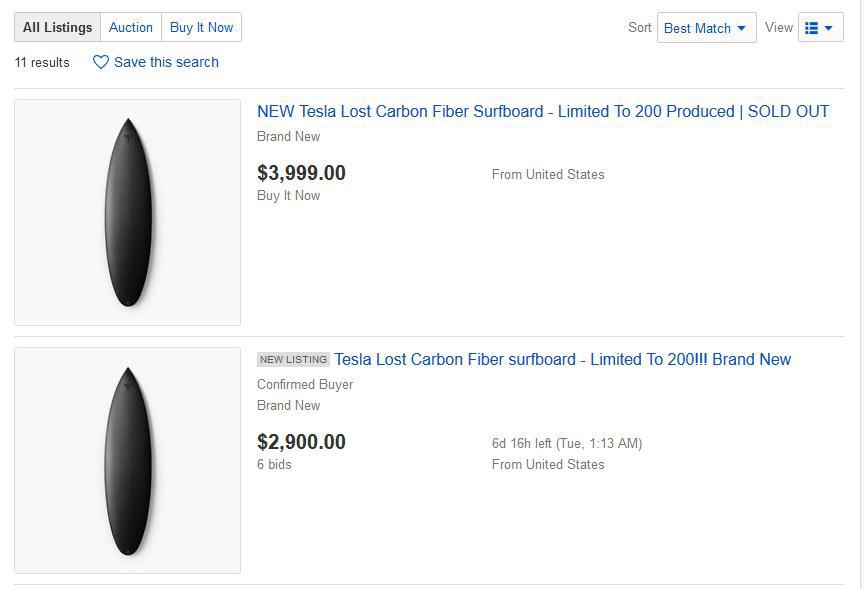This screenshot has width=864, height=589.
Task: Click Buy It Now label under the $3,999.00 price
Action: (288, 195)
